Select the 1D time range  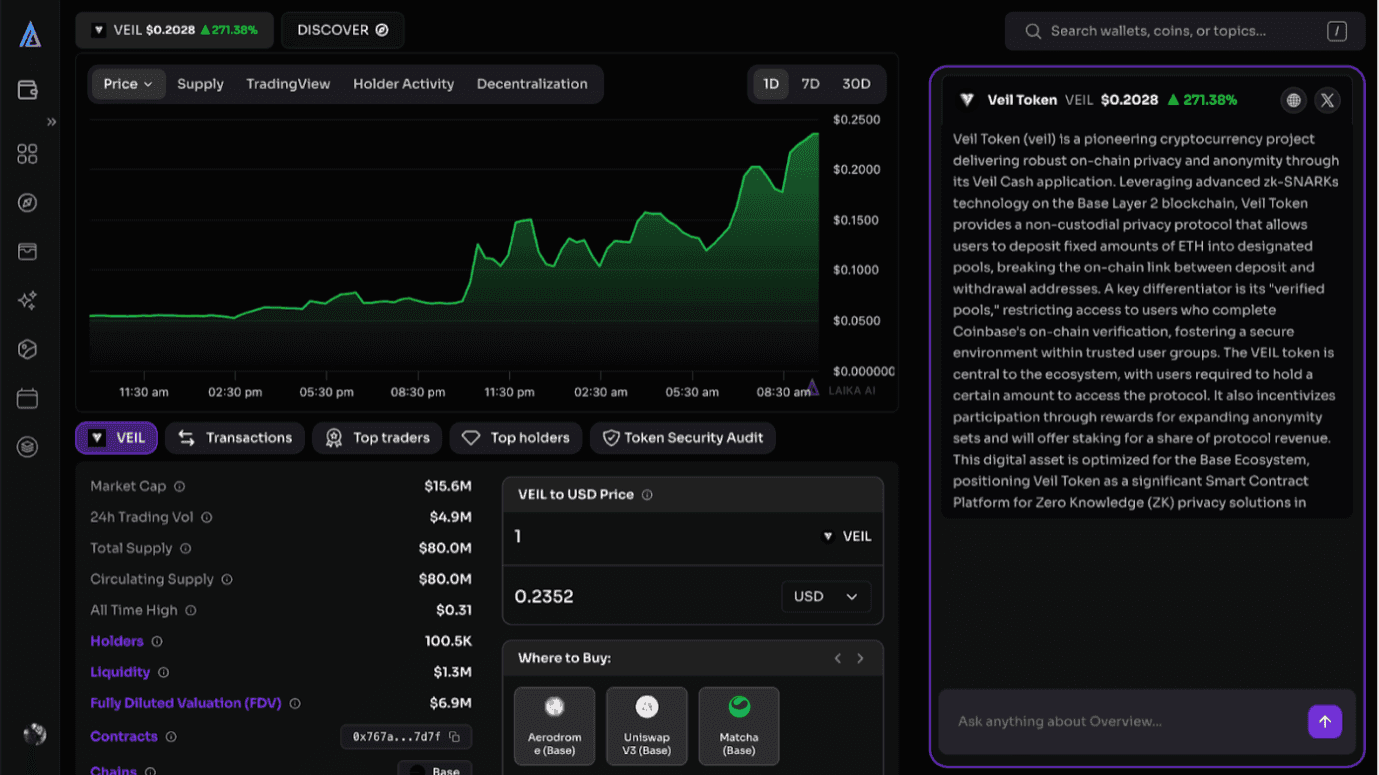(x=771, y=84)
